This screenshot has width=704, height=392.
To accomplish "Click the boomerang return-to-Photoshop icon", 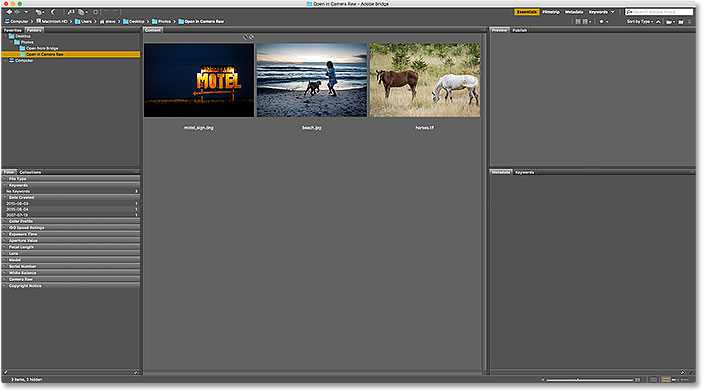I will pyautogui.click(x=53, y=12).
